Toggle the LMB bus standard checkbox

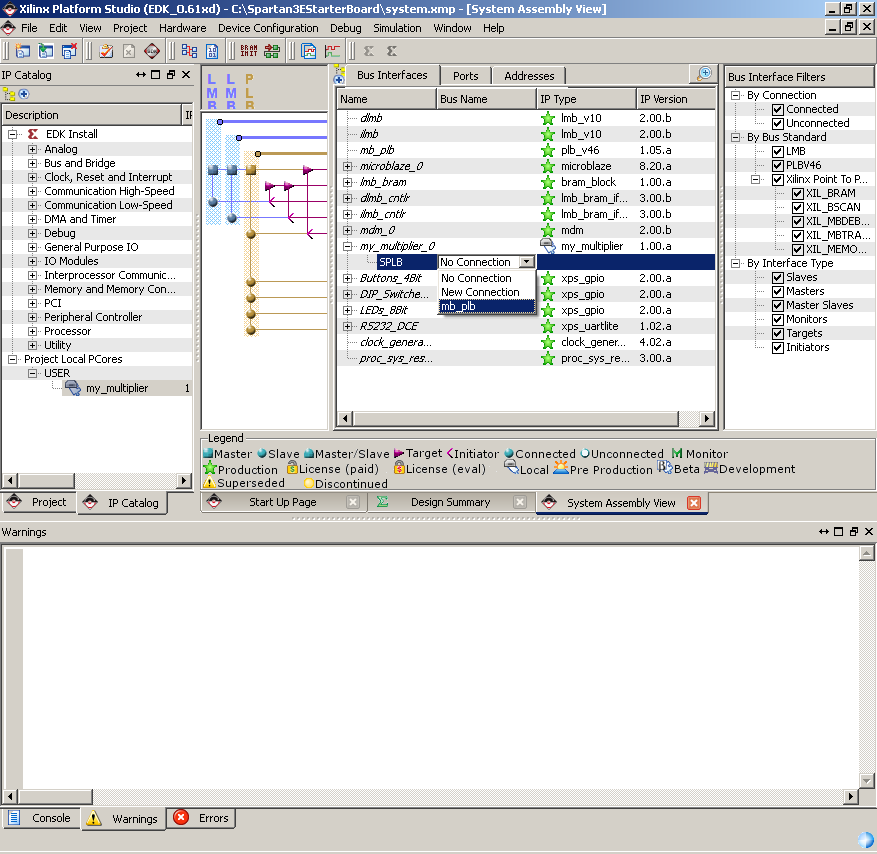click(777, 152)
